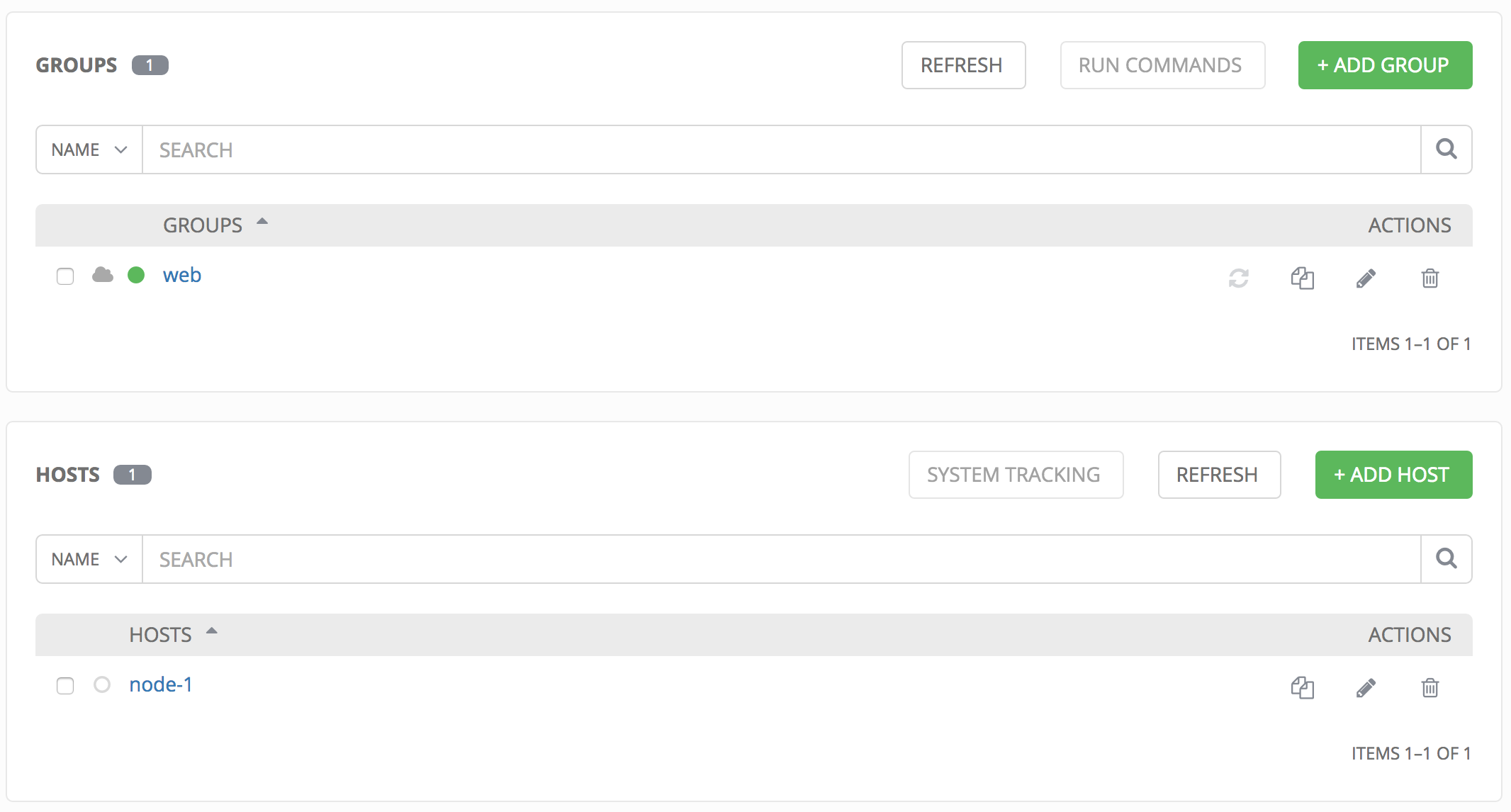Edit the web group with pencil icon
This screenshot has height=812, width=1511.
pos(1366,278)
